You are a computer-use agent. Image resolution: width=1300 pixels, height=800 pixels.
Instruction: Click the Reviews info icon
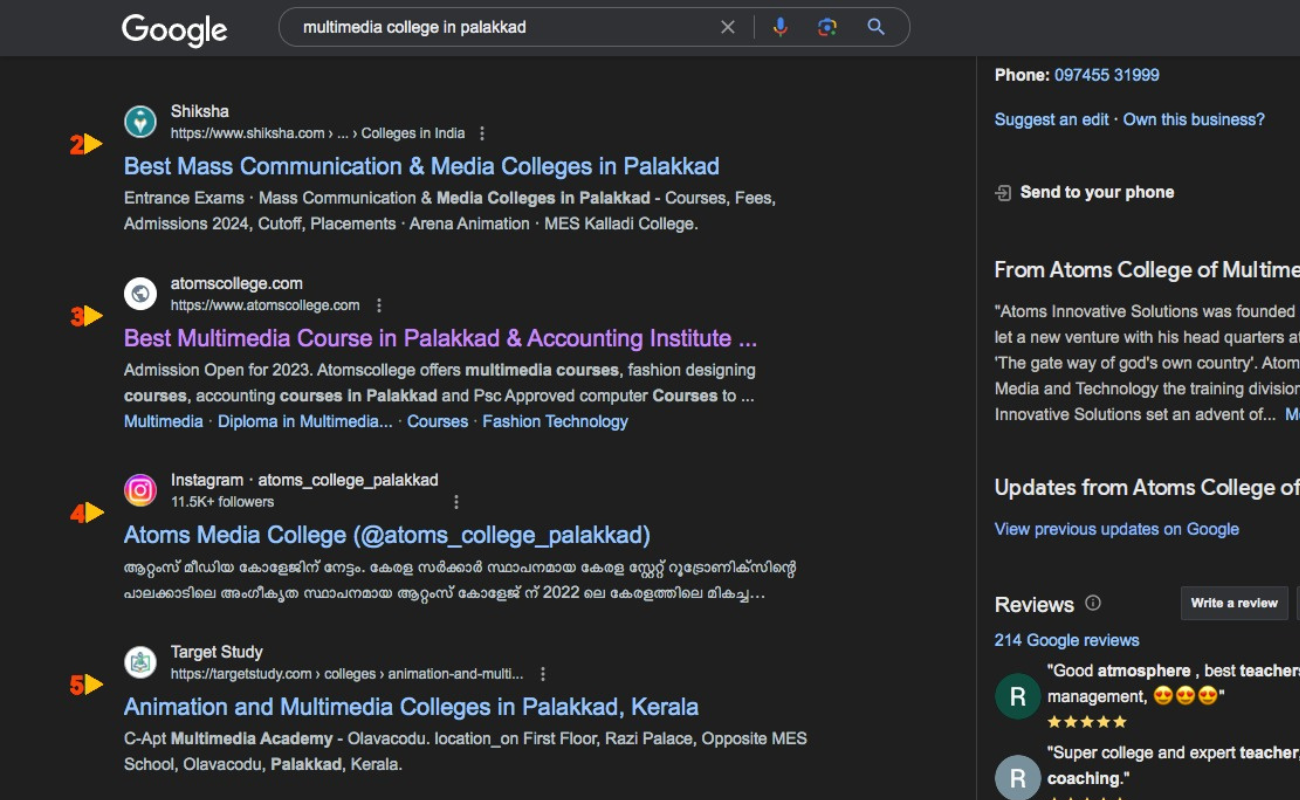click(x=1093, y=603)
